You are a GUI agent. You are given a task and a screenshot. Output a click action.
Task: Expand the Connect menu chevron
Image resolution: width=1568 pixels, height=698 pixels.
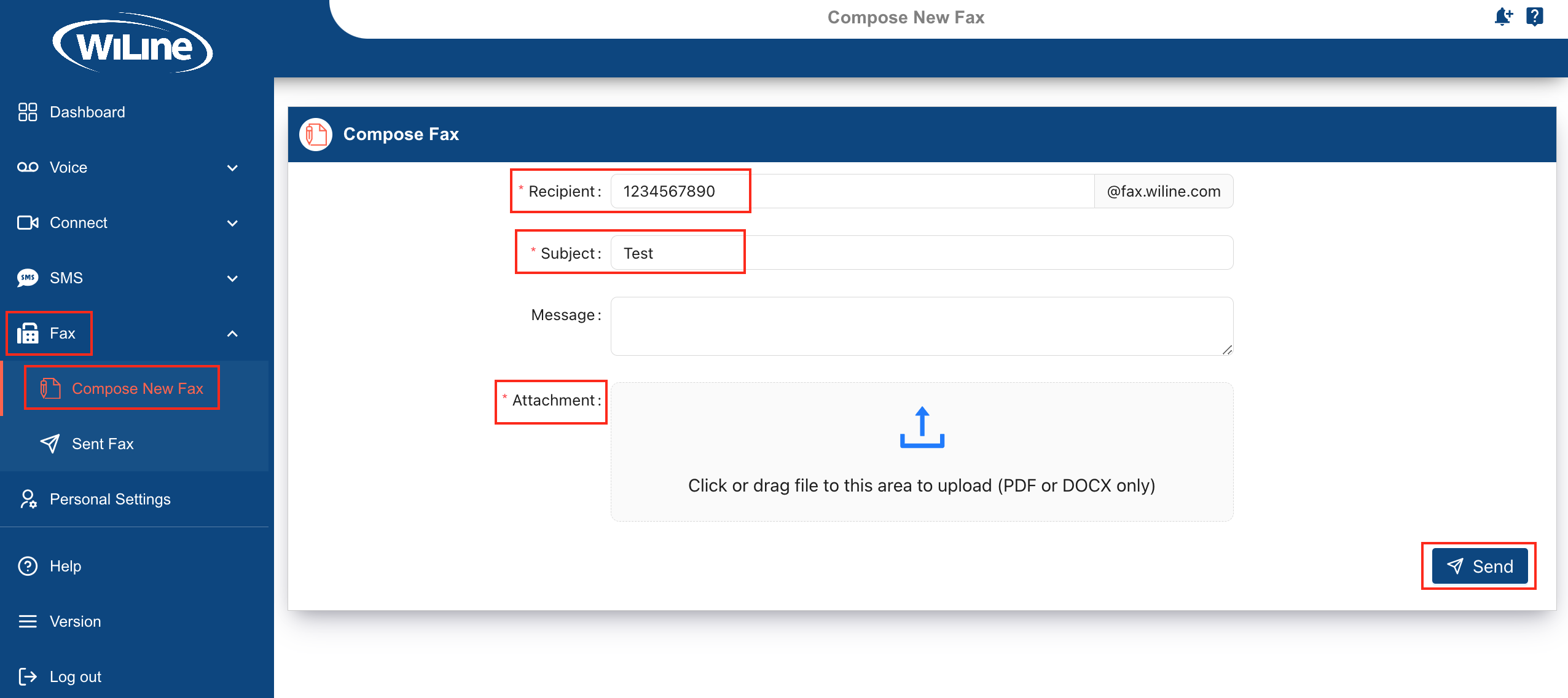point(232,223)
